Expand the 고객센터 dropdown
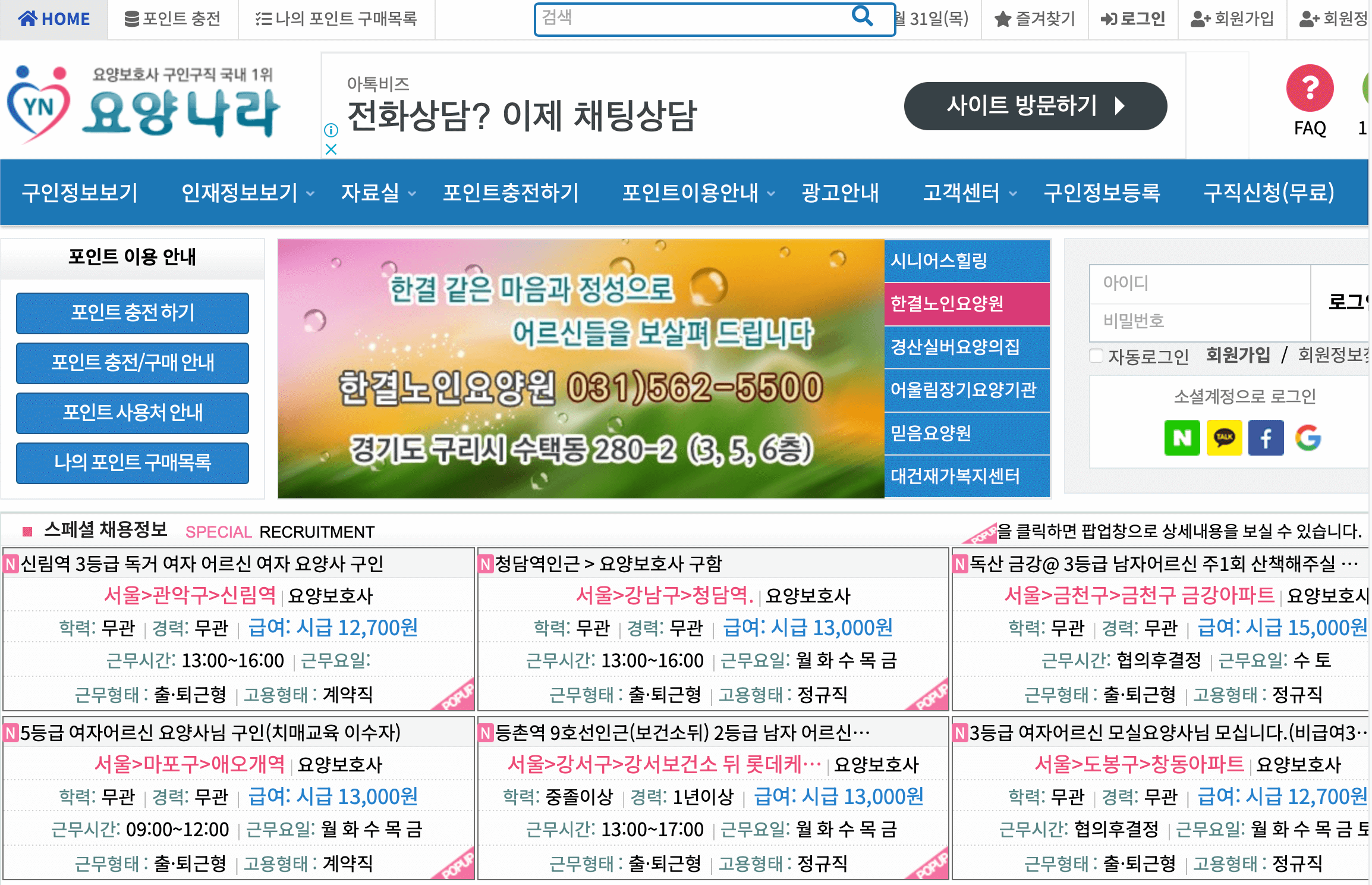Screen dimensions: 1372x885 tap(1012, 193)
